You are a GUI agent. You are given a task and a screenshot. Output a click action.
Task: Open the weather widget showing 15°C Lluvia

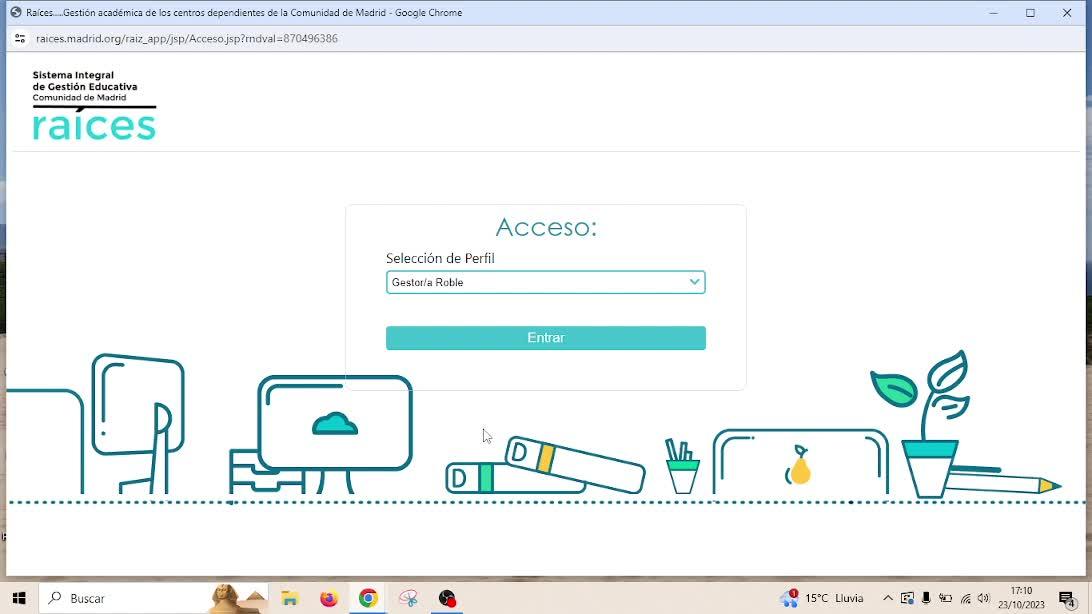pos(822,598)
